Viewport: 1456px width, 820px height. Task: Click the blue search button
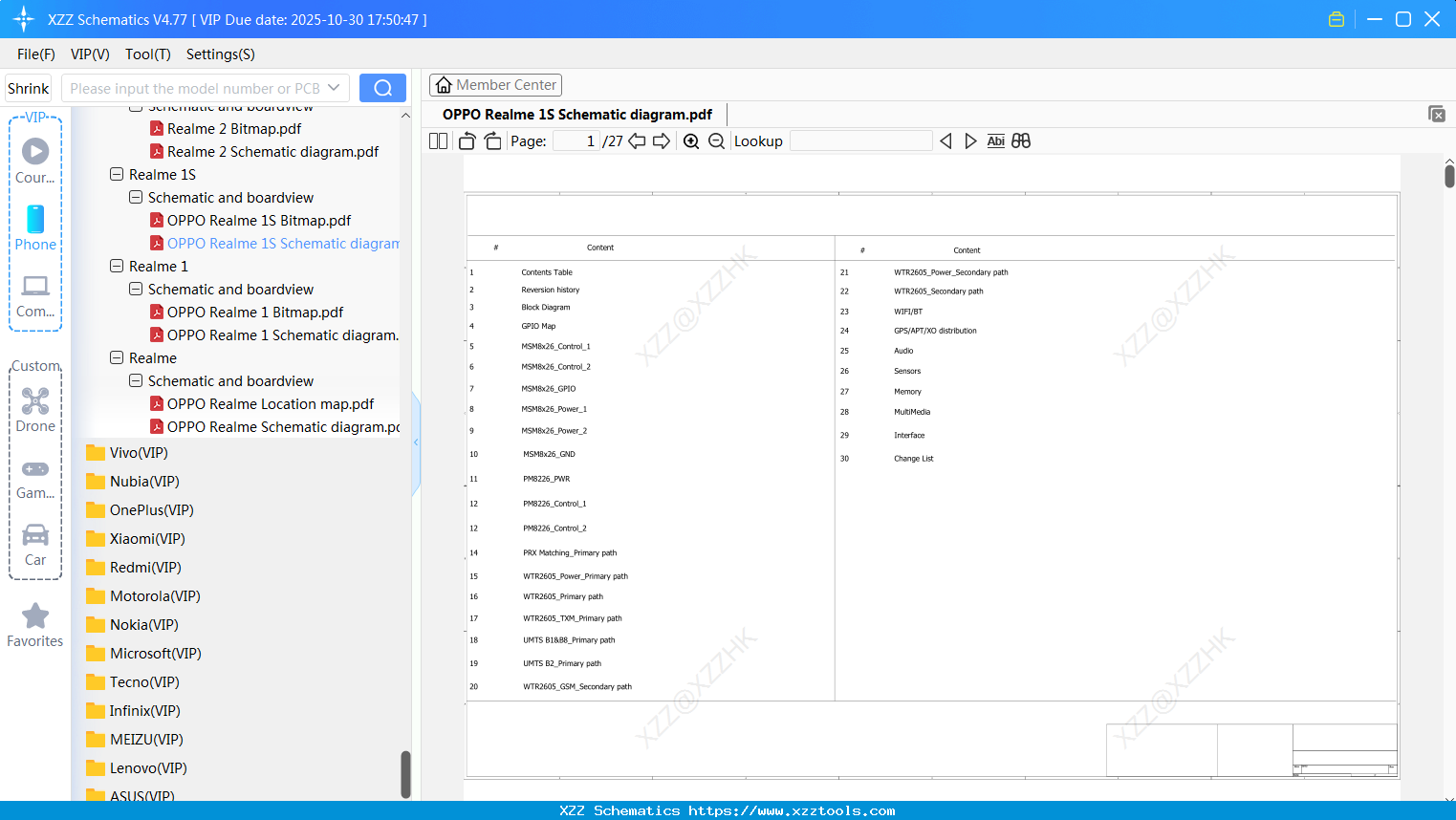382,88
